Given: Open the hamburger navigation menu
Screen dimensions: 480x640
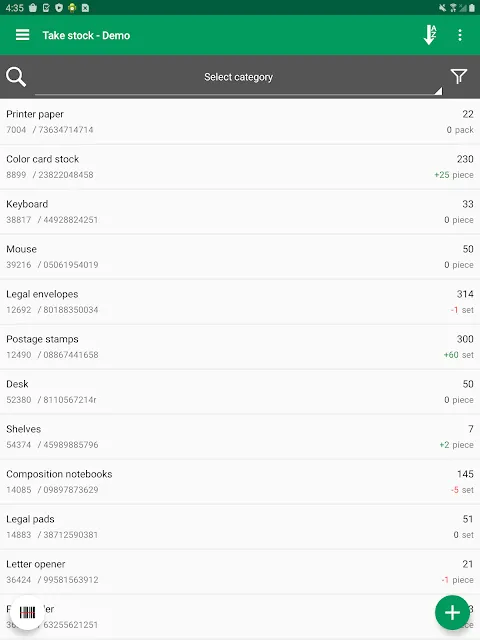Looking at the screenshot, I should pos(22,35).
